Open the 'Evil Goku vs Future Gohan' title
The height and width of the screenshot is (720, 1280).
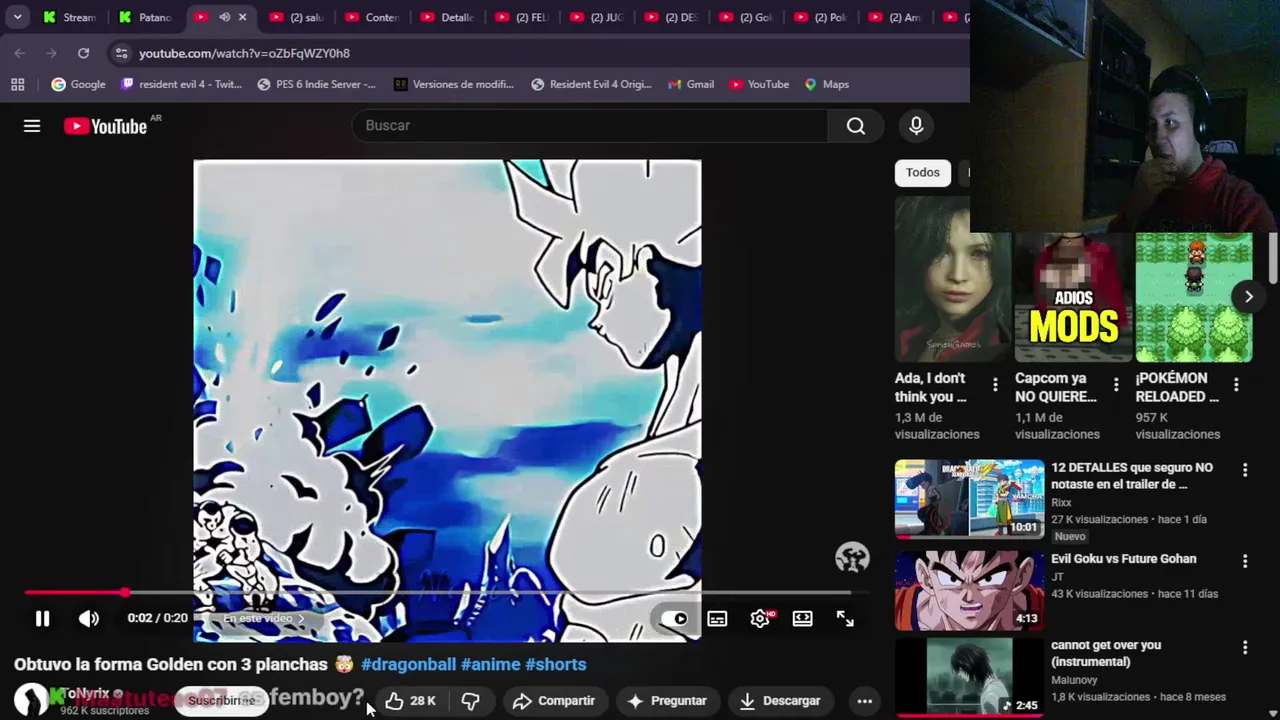pos(1123,559)
